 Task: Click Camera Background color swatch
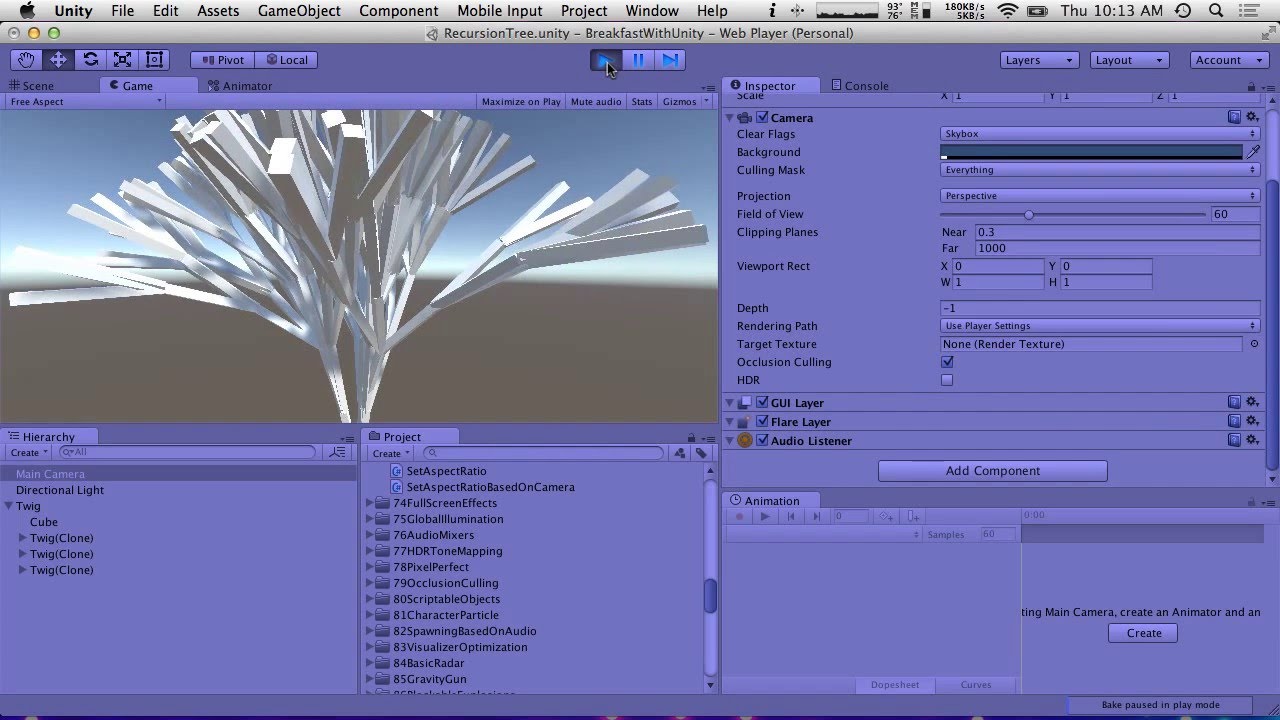[1092, 152]
